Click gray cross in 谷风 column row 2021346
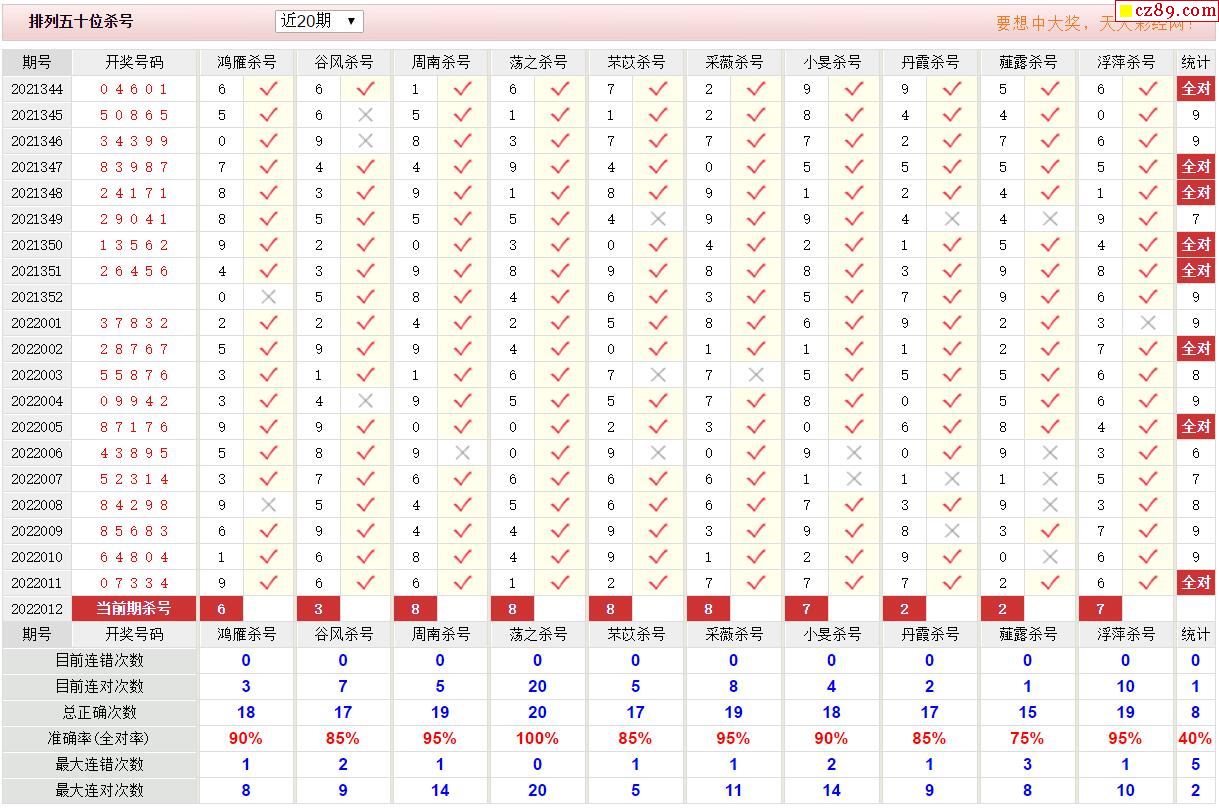Screen dimensions: 1219x809 click(x=366, y=141)
